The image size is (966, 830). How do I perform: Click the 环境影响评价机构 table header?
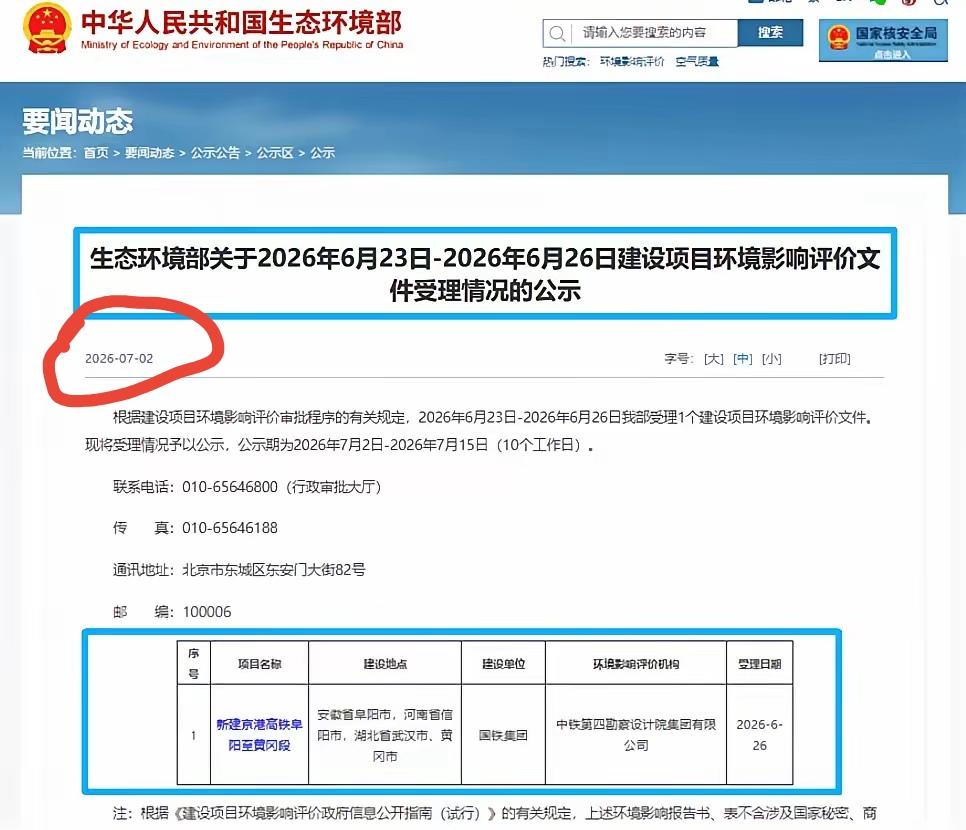coord(636,664)
